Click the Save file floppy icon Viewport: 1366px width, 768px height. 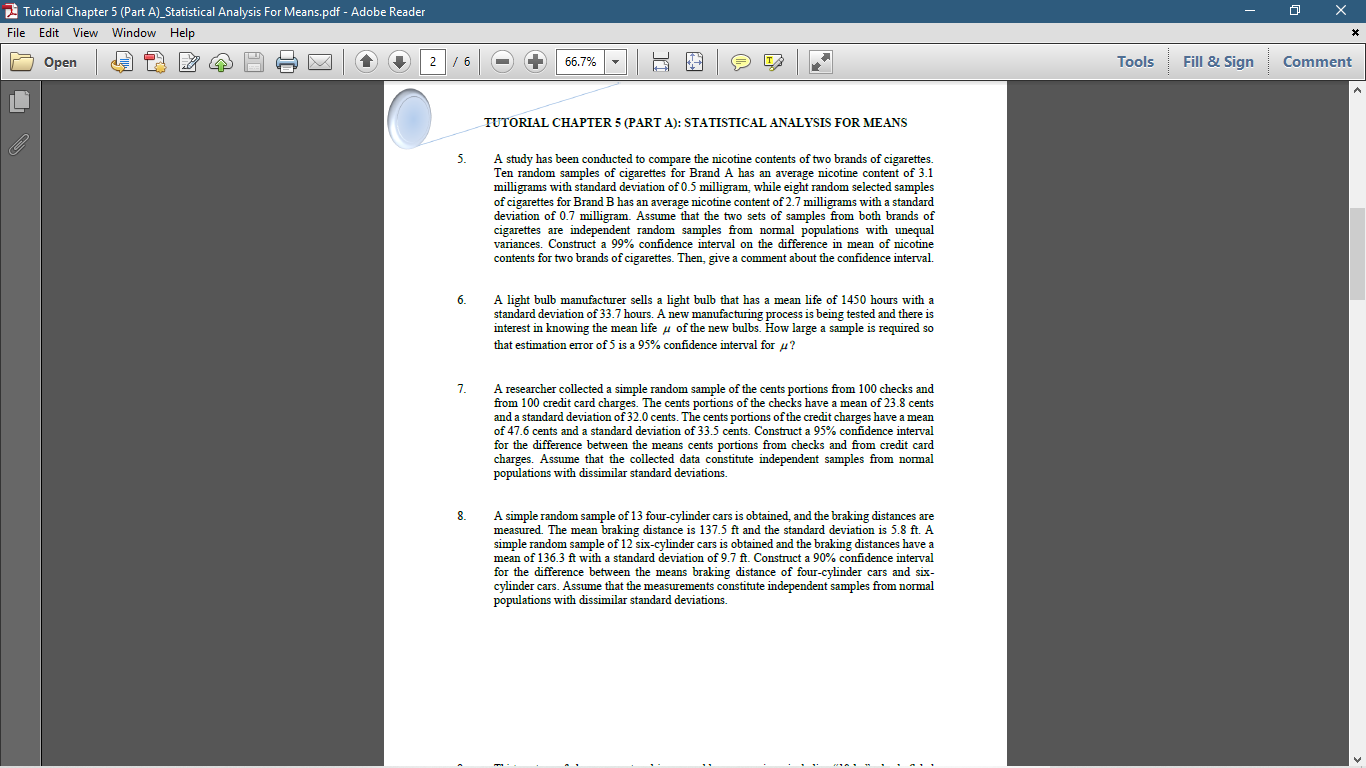pyautogui.click(x=254, y=62)
